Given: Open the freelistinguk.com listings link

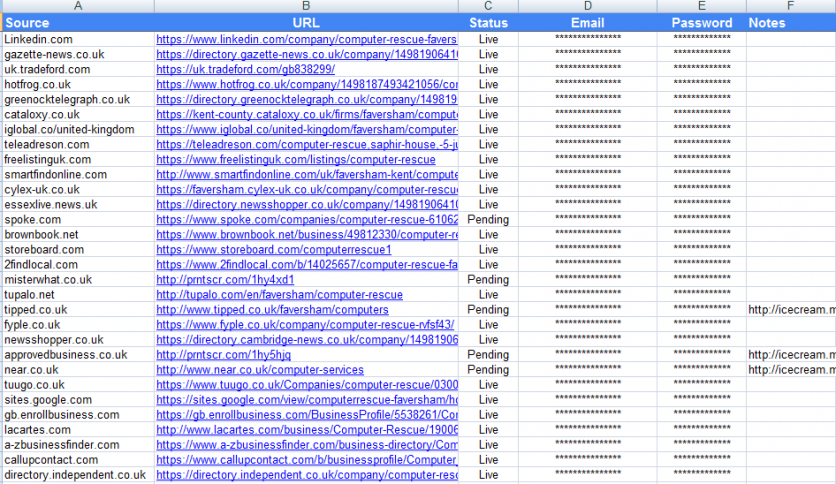Looking at the screenshot, I should tap(296, 159).
